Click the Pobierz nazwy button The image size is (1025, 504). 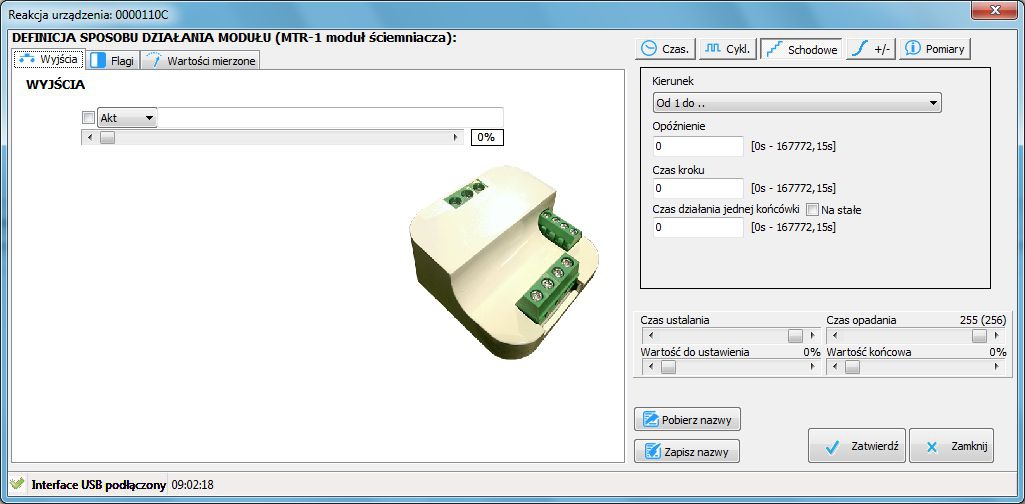click(687, 419)
